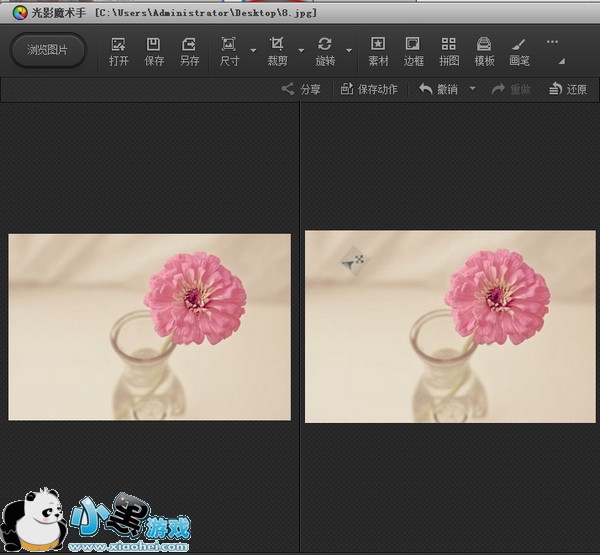Select the 模板 template icon

[x=484, y=51]
